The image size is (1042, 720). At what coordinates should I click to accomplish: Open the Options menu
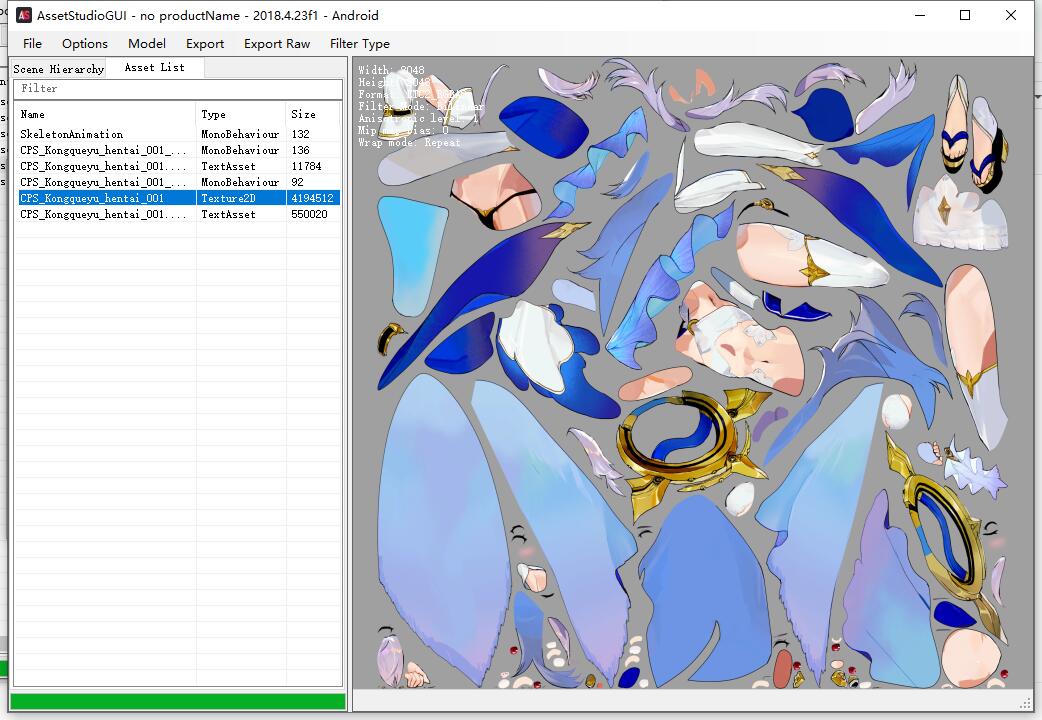click(84, 44)
